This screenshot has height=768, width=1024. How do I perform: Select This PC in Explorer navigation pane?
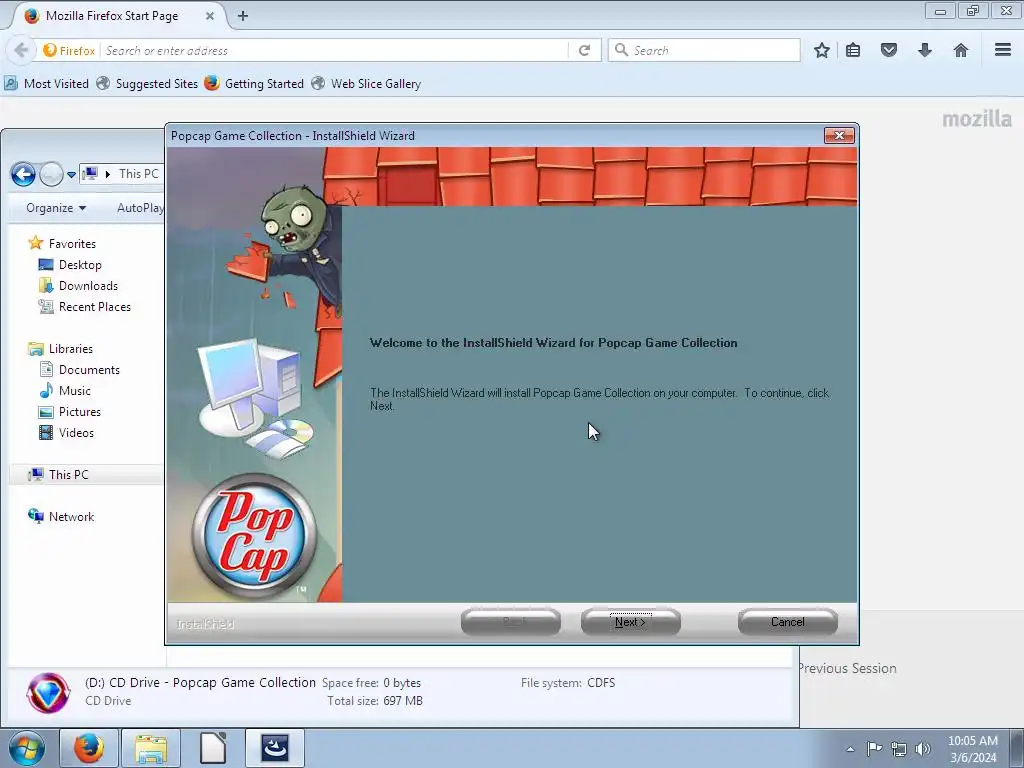(x=86, y=475)
